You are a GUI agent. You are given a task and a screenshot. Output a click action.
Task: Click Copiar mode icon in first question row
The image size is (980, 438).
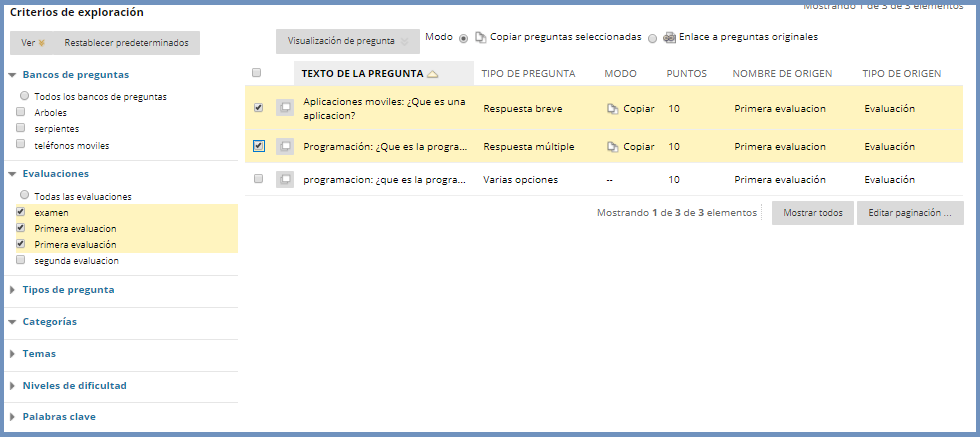pos(613,108)
